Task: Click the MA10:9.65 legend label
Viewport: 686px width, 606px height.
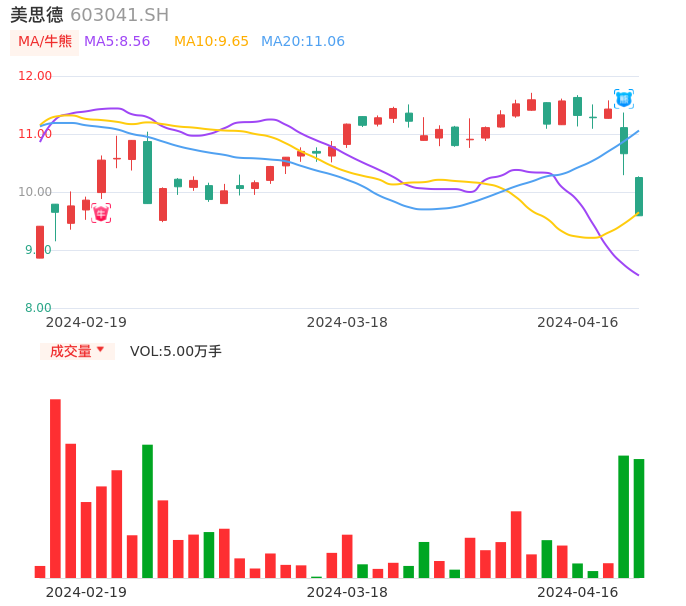Action: tap(211, 42)
